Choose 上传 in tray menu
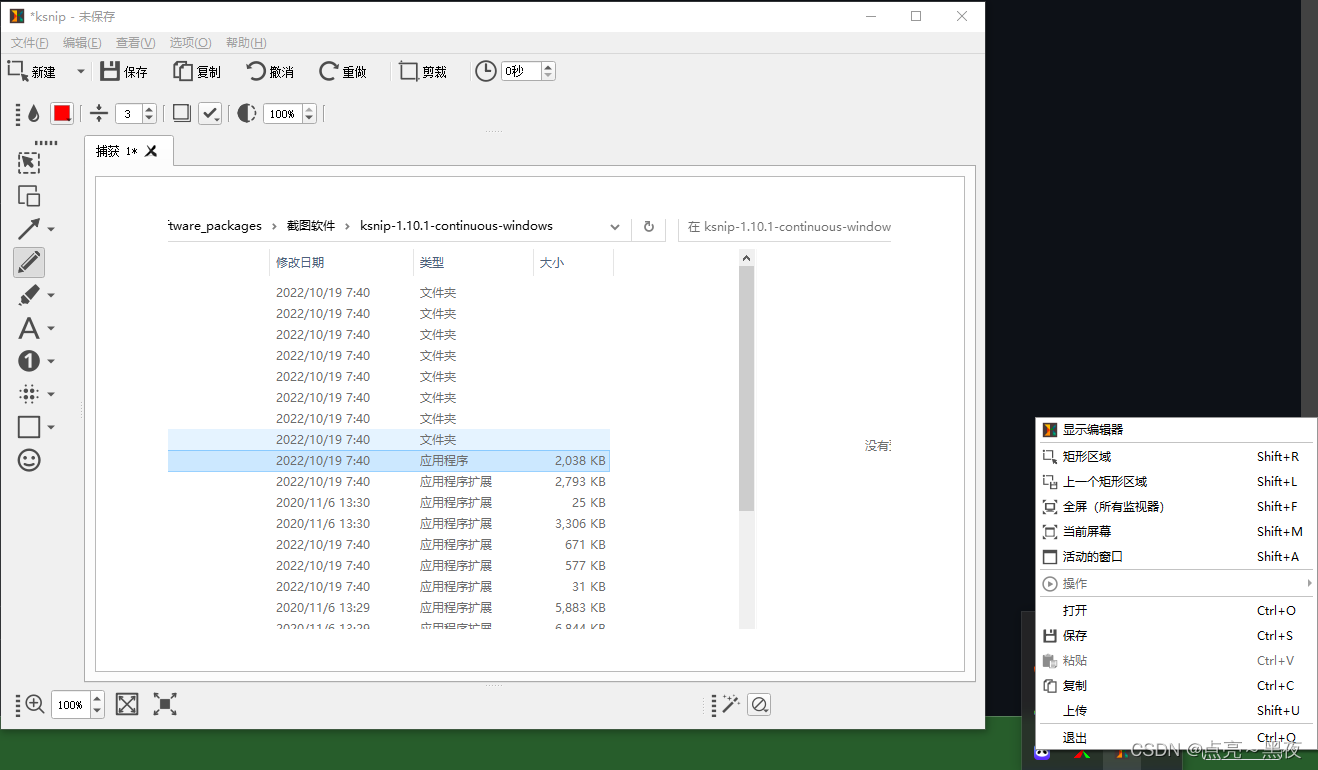This screenshot has width=1318, height=770. click(x=1175, y=710)
